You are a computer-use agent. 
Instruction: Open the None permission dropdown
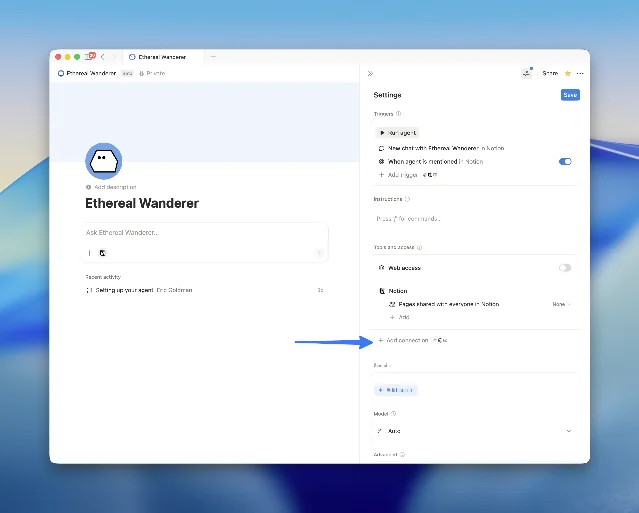pos(562,304)
